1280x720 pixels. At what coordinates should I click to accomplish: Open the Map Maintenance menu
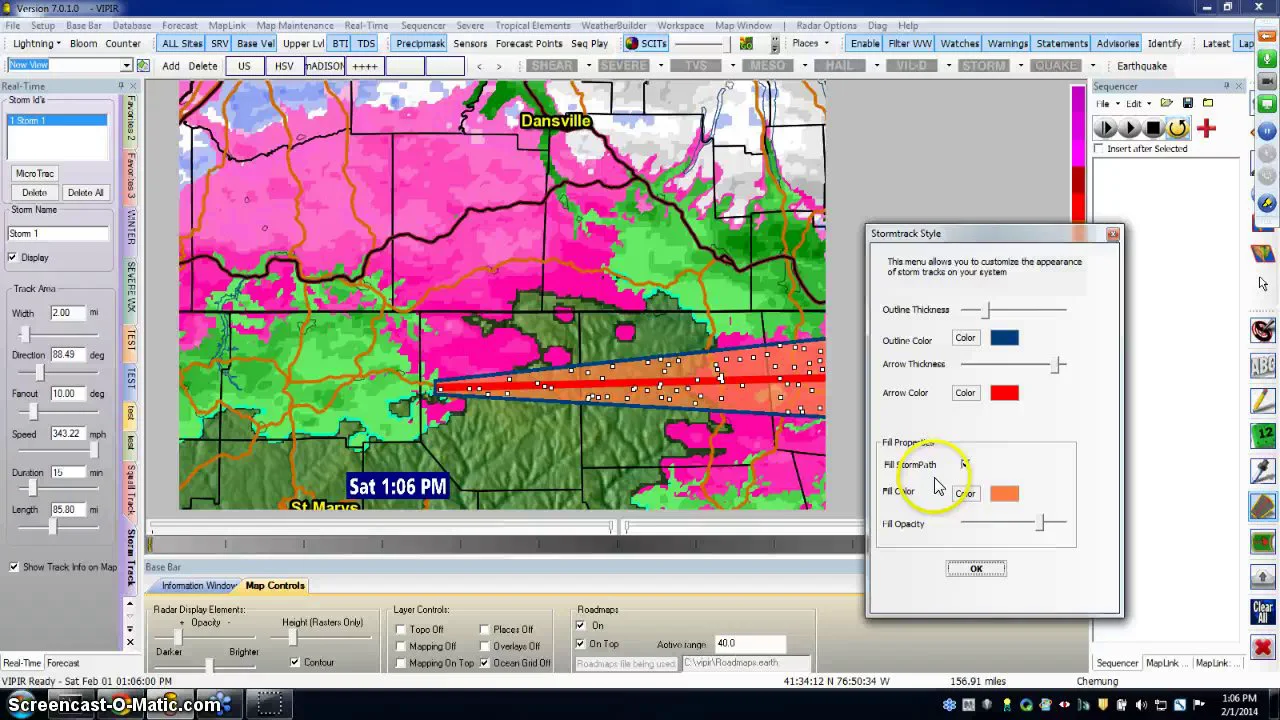coord(295,25)
